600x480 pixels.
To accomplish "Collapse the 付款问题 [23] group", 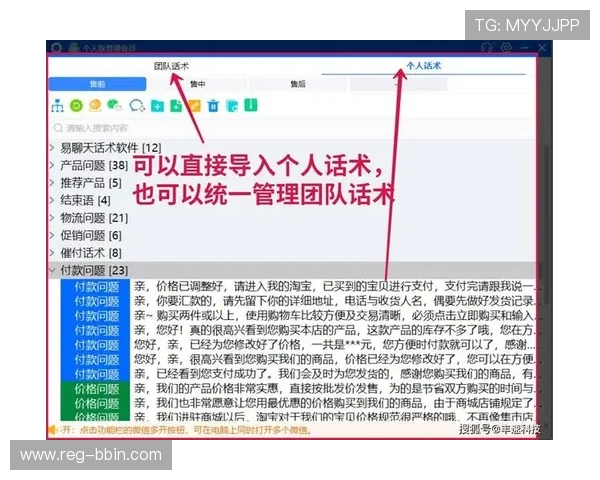I will (52, 271).
